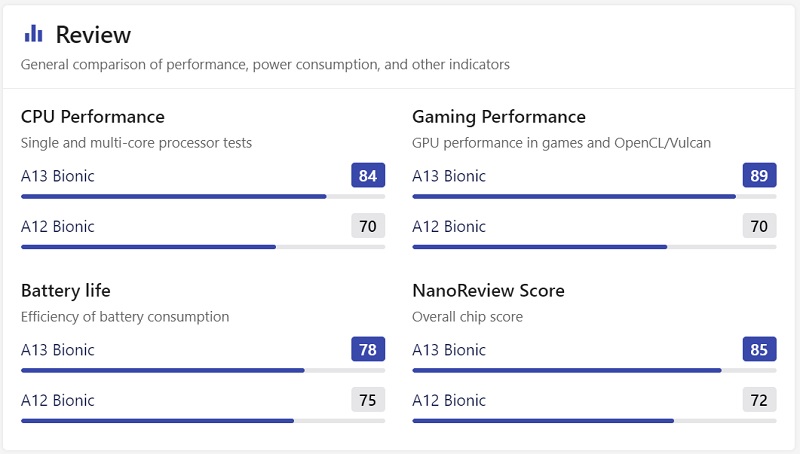Click the Gaming Performance heading
The width and height of the screenshot is (800, 454).
point(499,117)
